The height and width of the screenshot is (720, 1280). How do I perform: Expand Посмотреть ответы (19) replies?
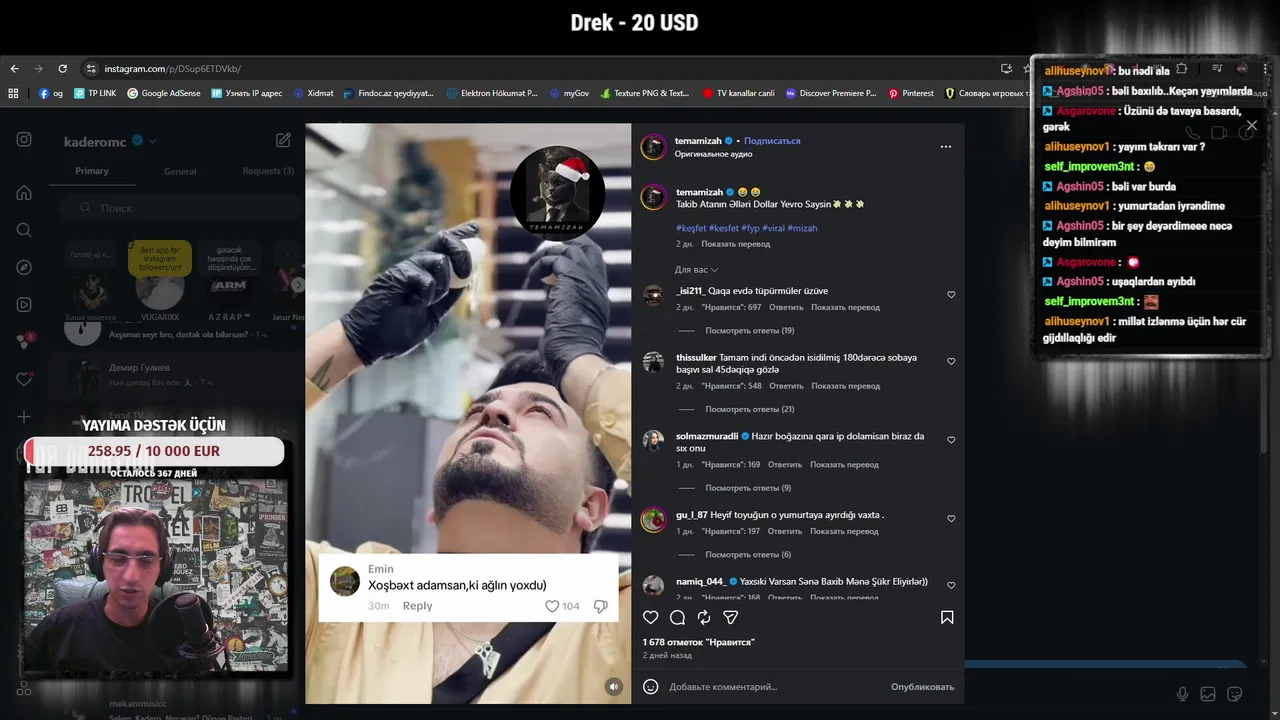tap(750, 331)
